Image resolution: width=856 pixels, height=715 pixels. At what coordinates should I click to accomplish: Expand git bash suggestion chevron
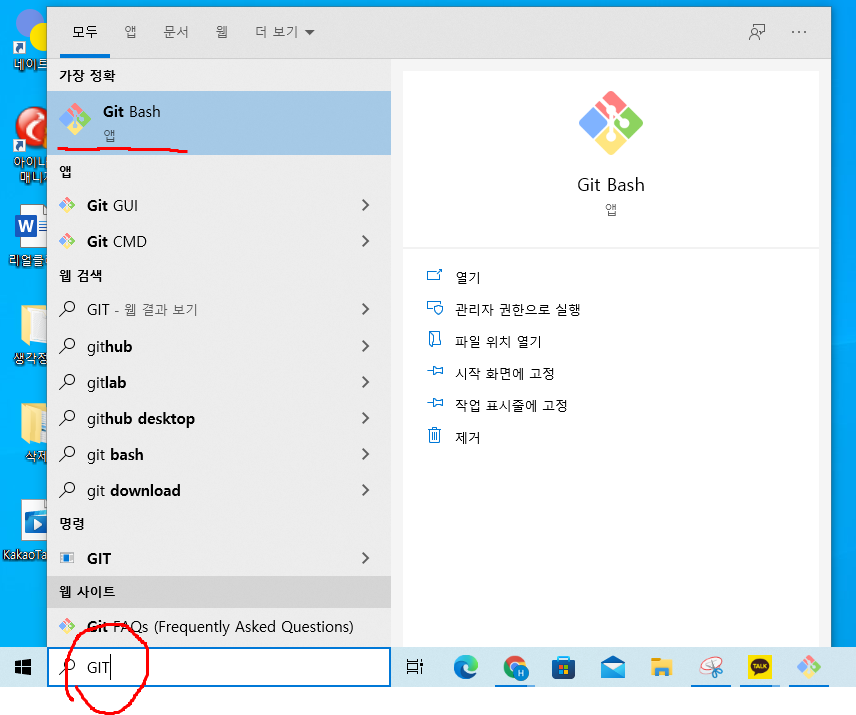point(366,454)
